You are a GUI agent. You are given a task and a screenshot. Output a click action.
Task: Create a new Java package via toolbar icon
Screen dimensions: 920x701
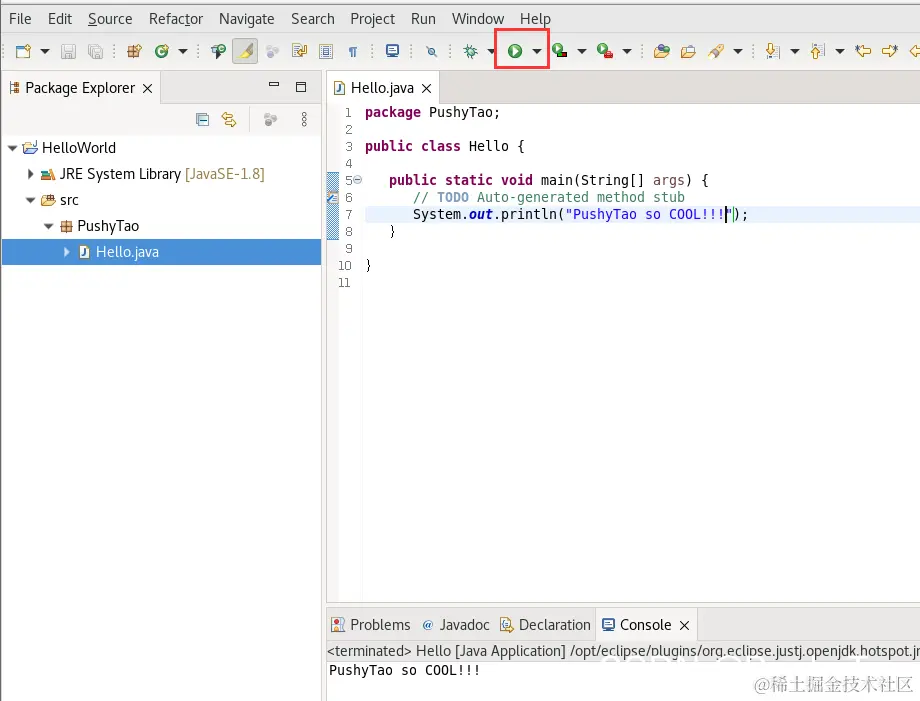[134, 52]
